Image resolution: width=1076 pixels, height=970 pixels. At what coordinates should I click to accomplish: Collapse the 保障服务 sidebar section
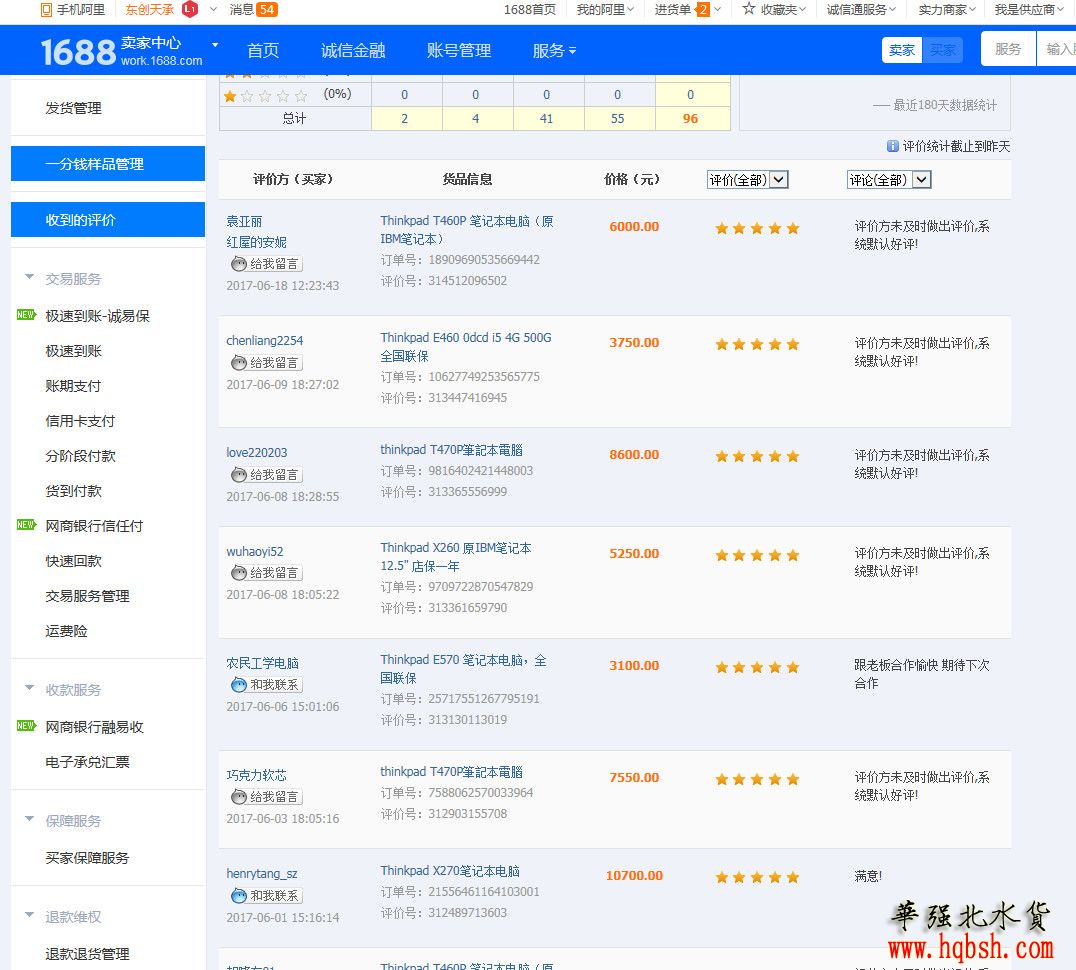30,819
